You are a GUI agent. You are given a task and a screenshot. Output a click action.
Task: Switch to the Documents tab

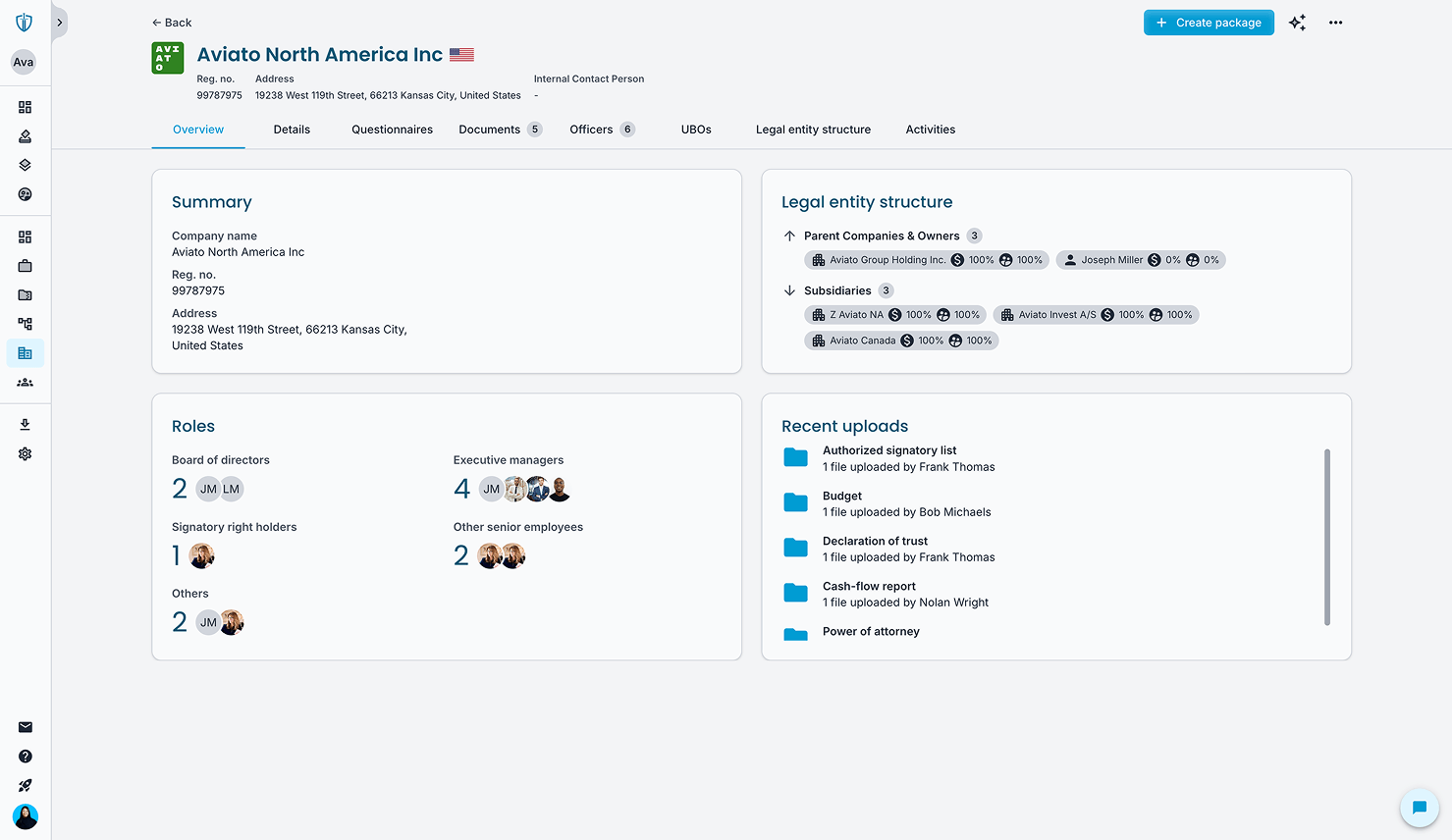491,129
